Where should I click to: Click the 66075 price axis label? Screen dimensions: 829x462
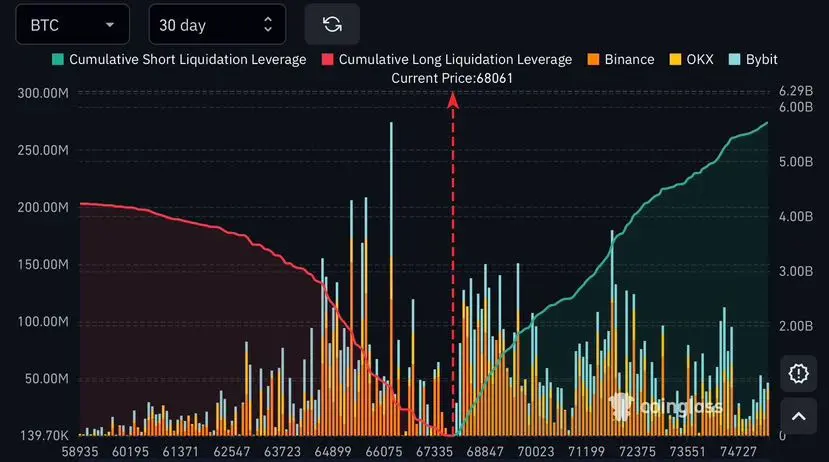click(384, 452)
